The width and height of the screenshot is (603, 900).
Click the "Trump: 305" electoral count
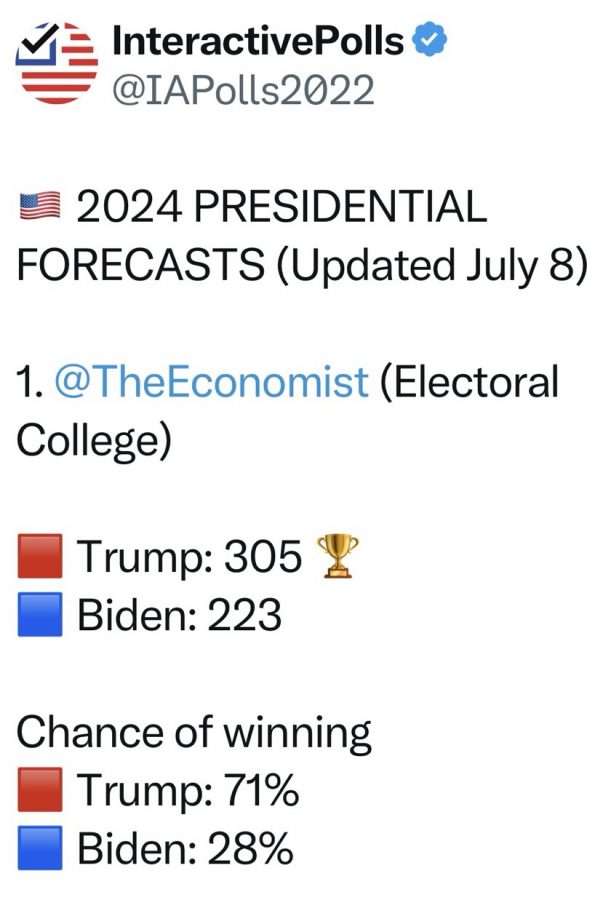[189, 558]
